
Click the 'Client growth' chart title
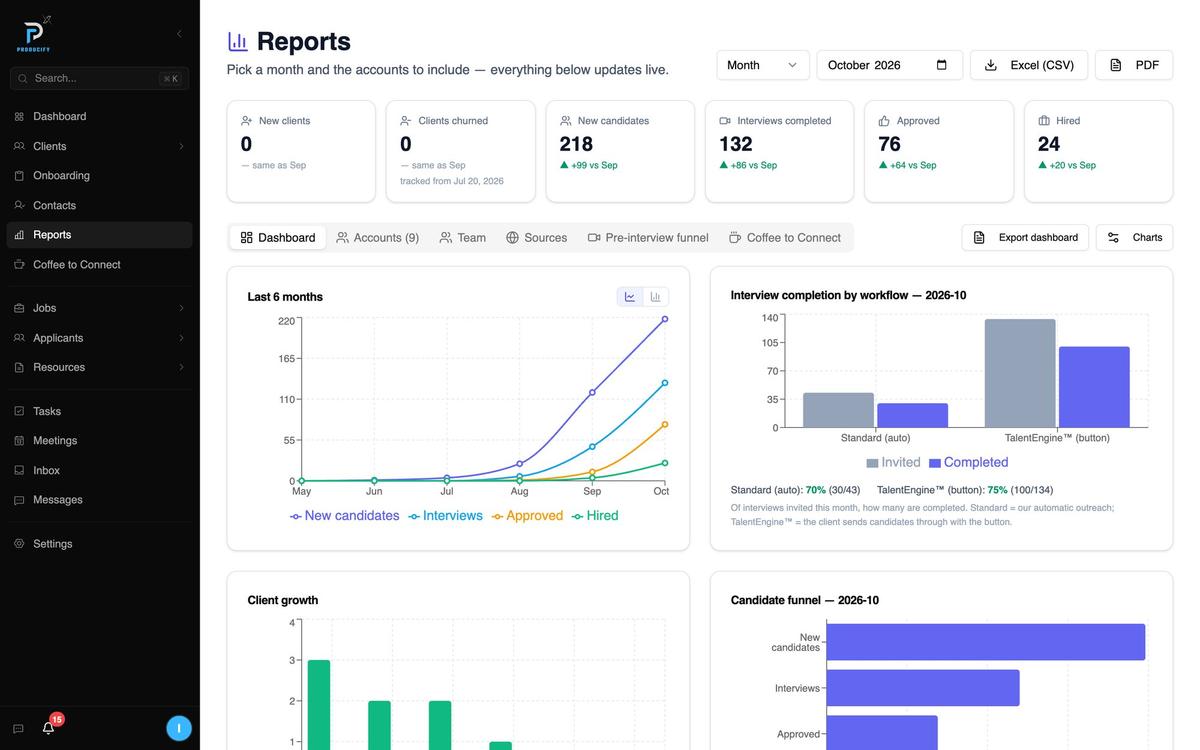(x=283, y=600)
